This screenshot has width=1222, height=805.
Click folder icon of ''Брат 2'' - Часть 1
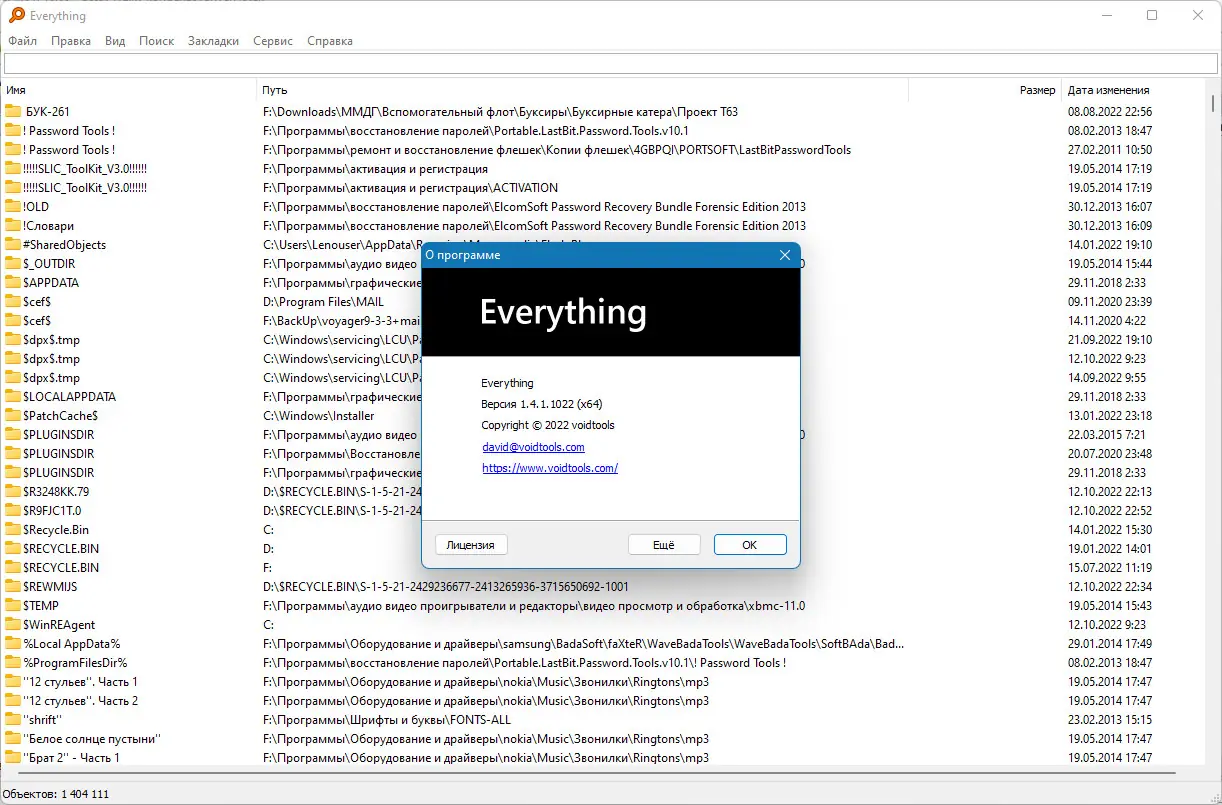point(13,758)
